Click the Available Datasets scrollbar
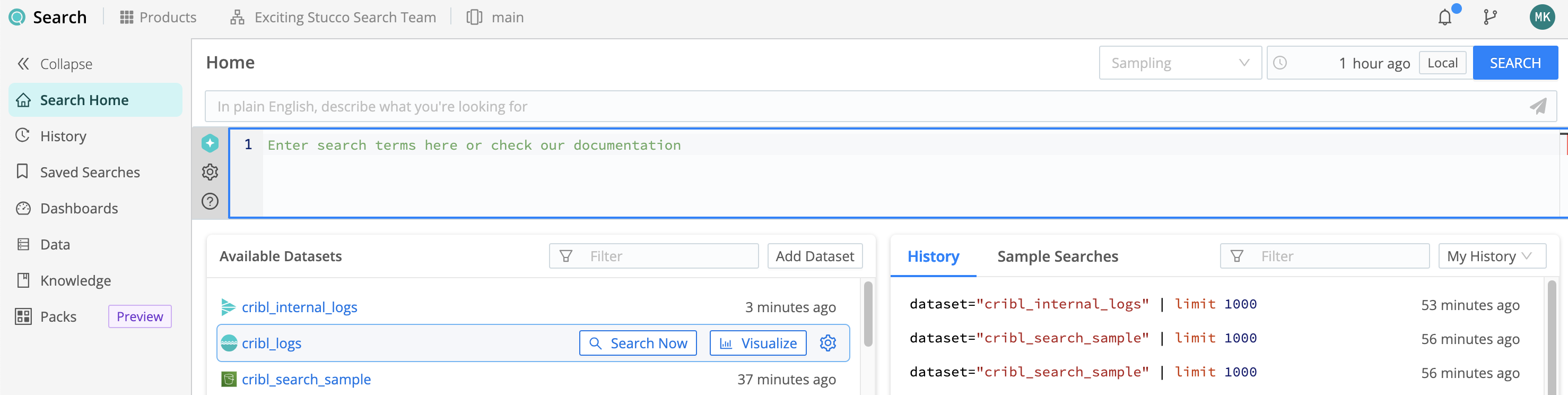The width and height of the screenshot is (1568, 395). click(868, 314)
